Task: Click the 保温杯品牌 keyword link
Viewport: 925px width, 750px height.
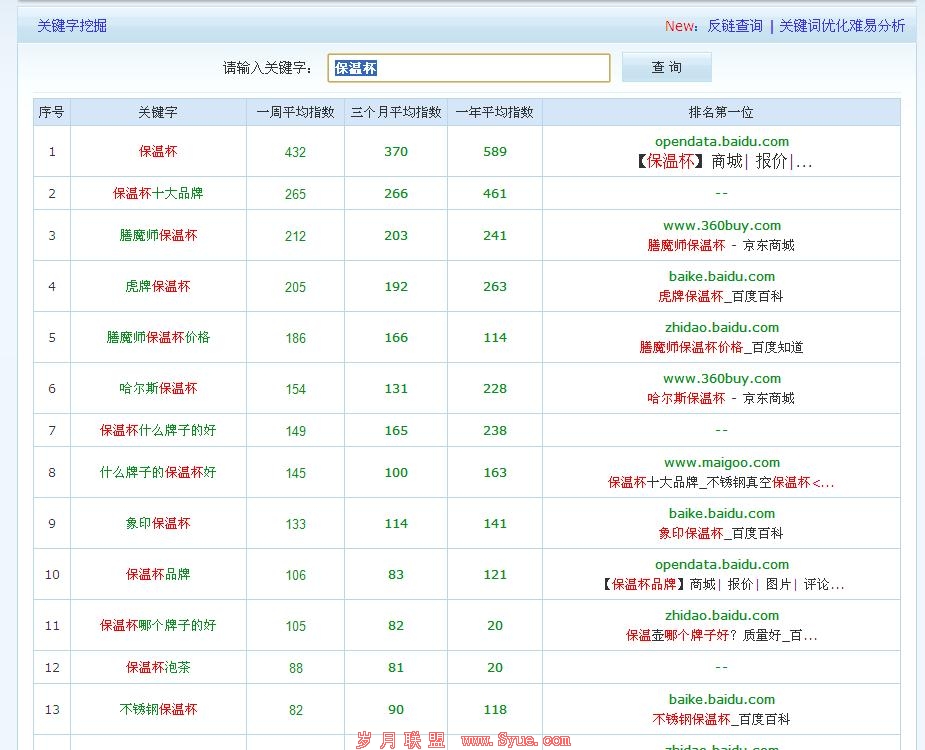Action: click(x=157, y=574)
